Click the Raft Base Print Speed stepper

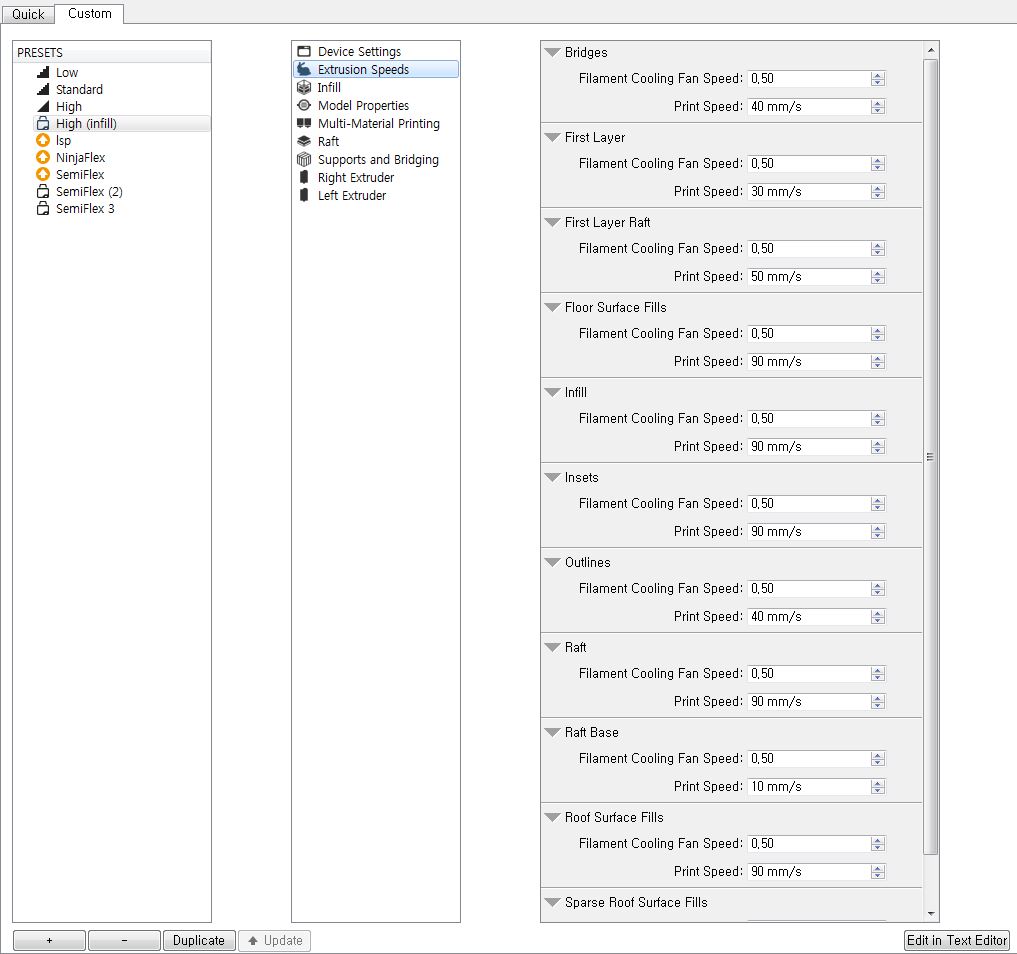coord(878,786)
